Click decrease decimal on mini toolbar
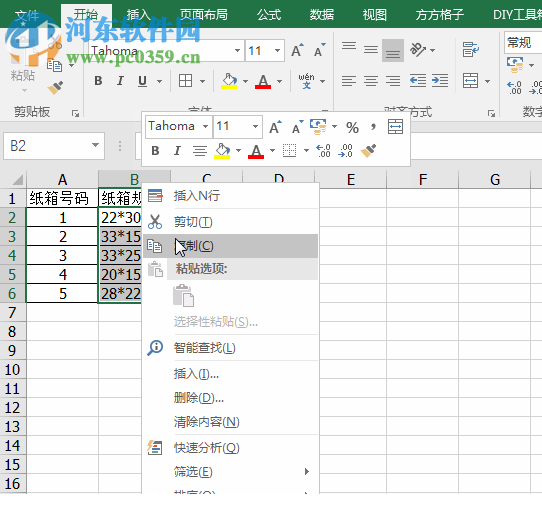 345,151
